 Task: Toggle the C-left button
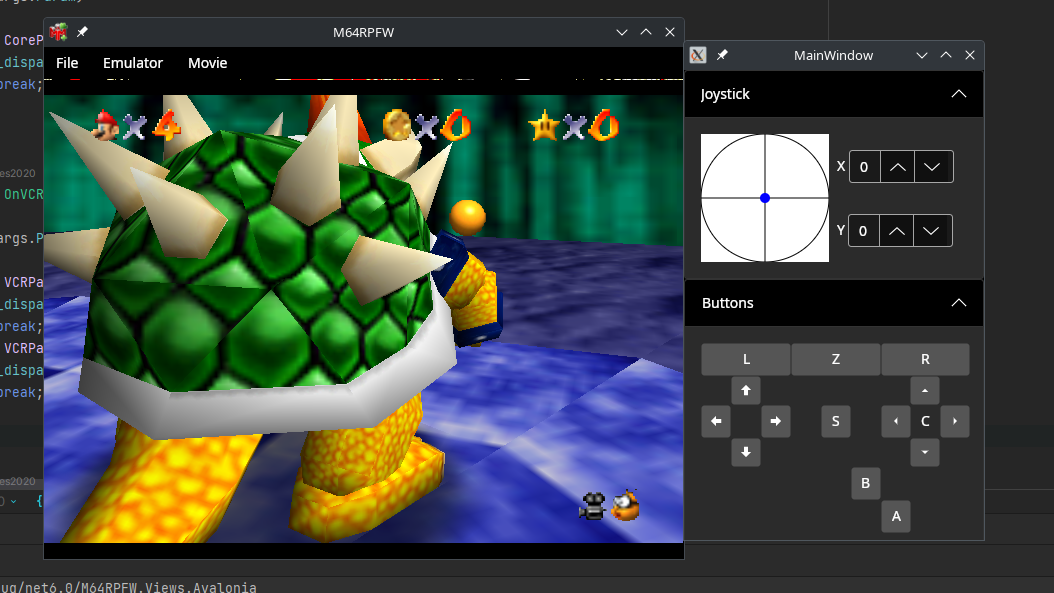pyautogui.click(x=895, y=422)
